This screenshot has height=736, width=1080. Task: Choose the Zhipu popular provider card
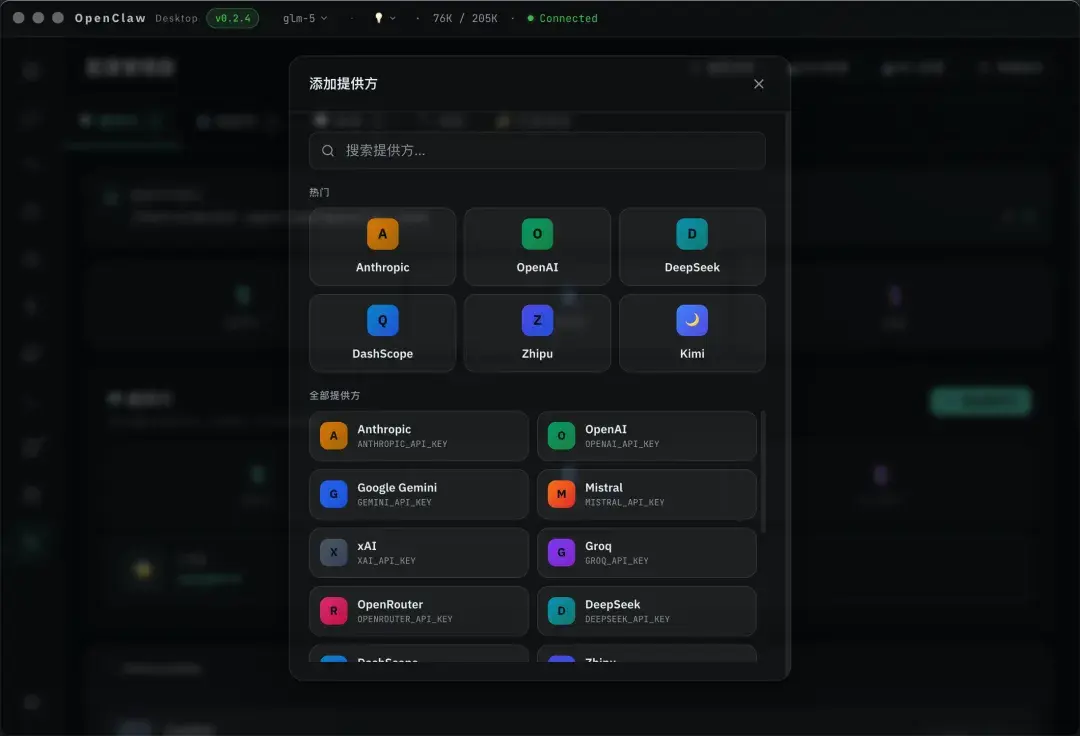537,333
